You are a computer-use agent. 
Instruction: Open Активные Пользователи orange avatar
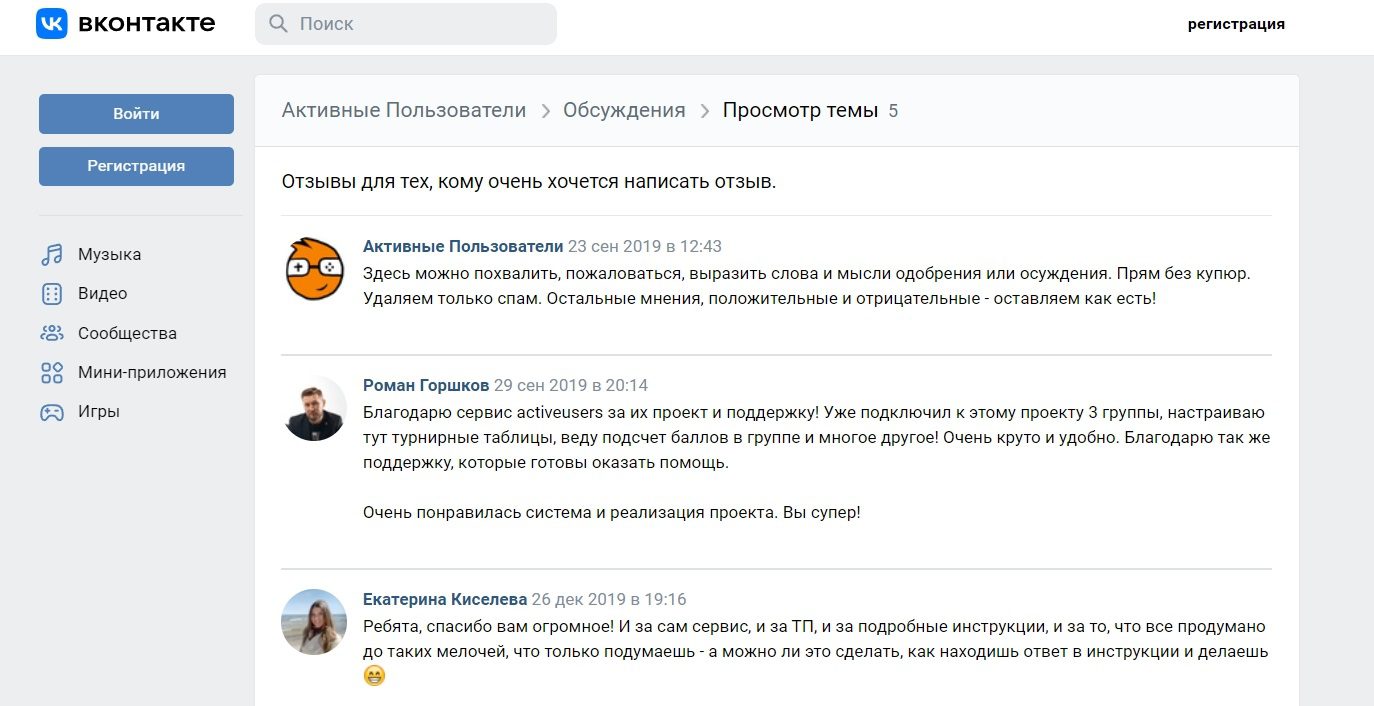315,269
